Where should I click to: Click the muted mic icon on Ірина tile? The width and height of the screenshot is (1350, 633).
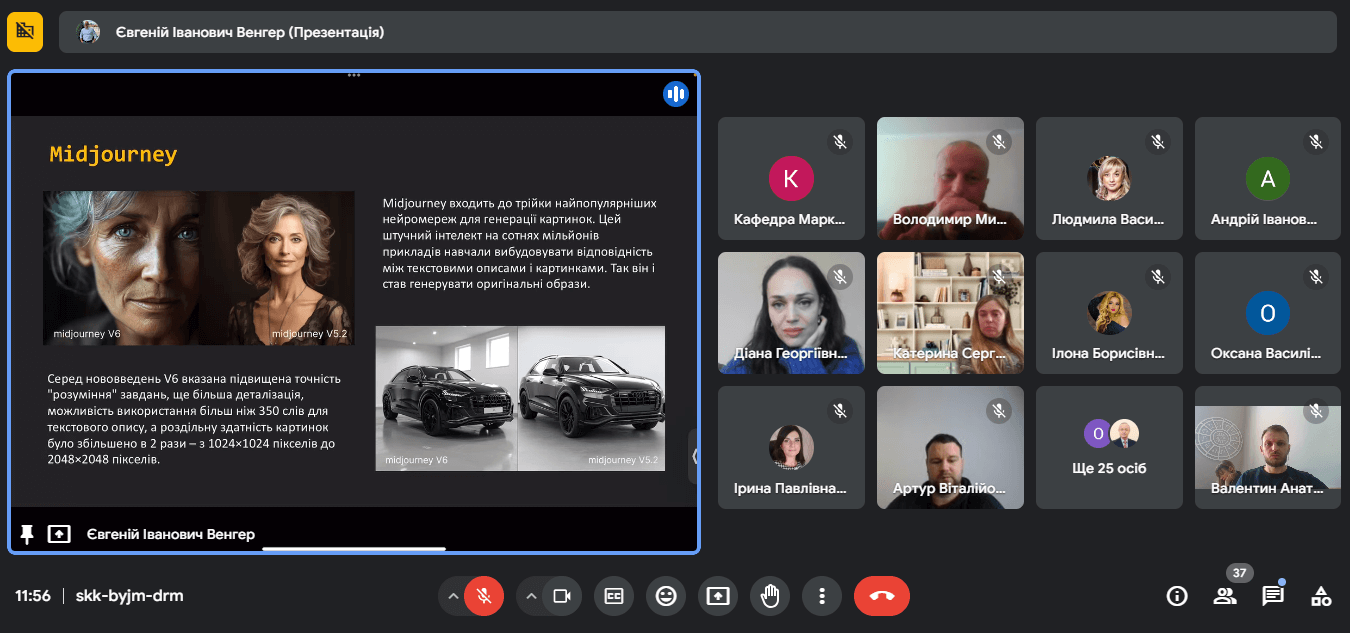tap(840, 411)
